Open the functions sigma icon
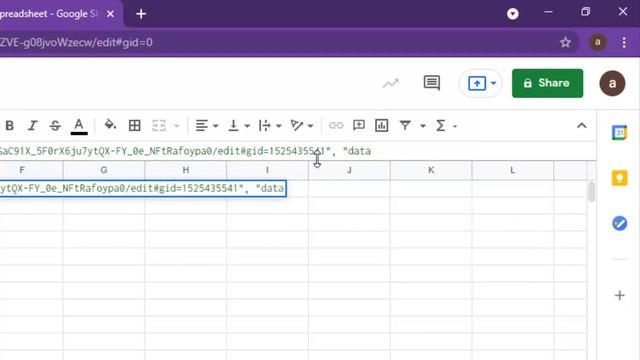 pyautogui.click(x=440, y=125)
